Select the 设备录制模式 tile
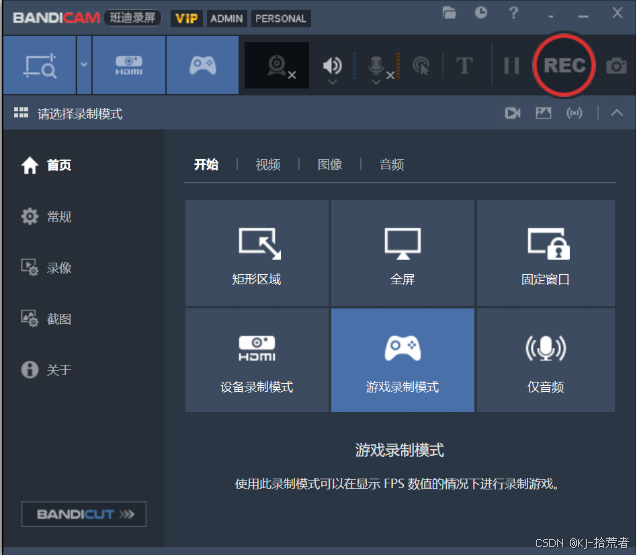The width and height of the screenshot is (636, 555). coord(257,360)
